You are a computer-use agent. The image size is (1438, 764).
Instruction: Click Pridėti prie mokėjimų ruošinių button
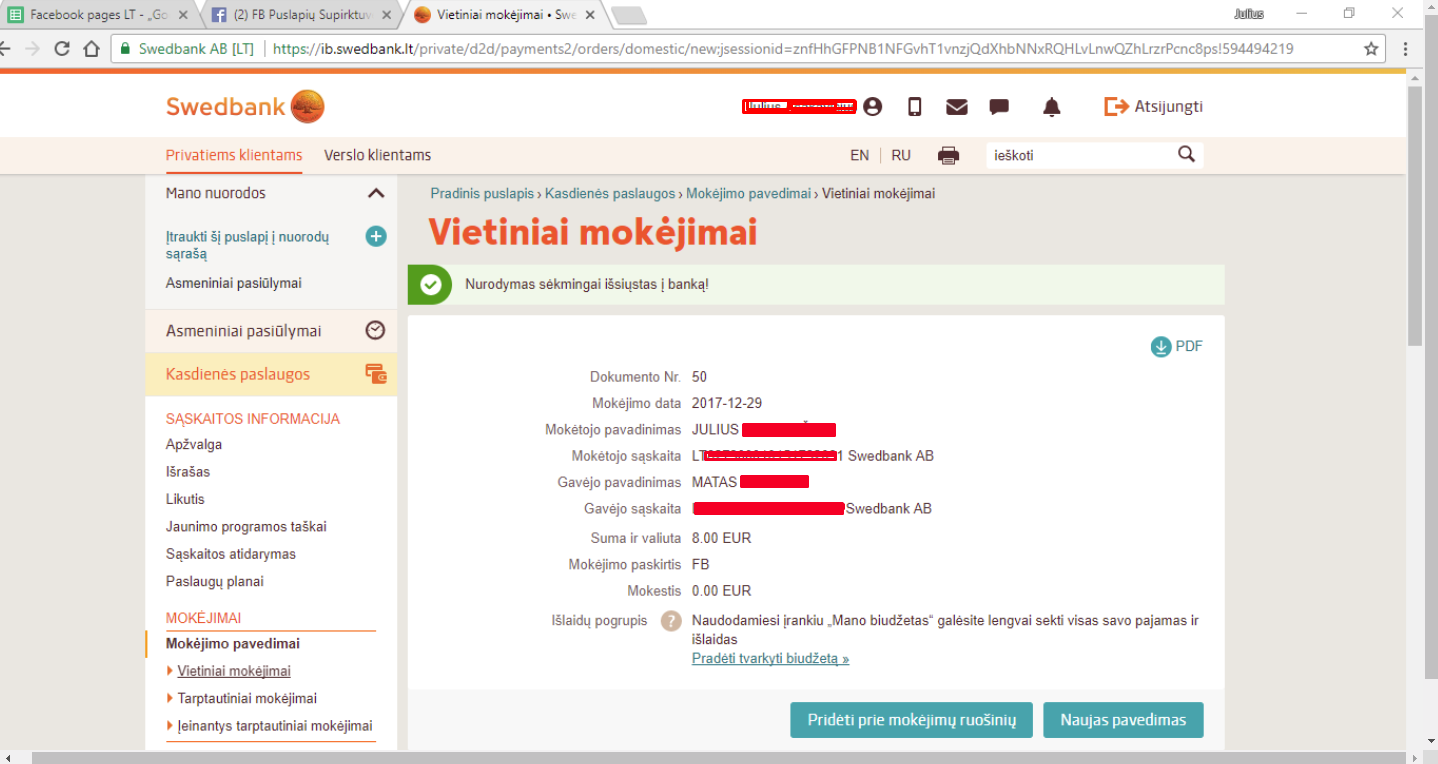pyautogui.click(x=911, y=720)
